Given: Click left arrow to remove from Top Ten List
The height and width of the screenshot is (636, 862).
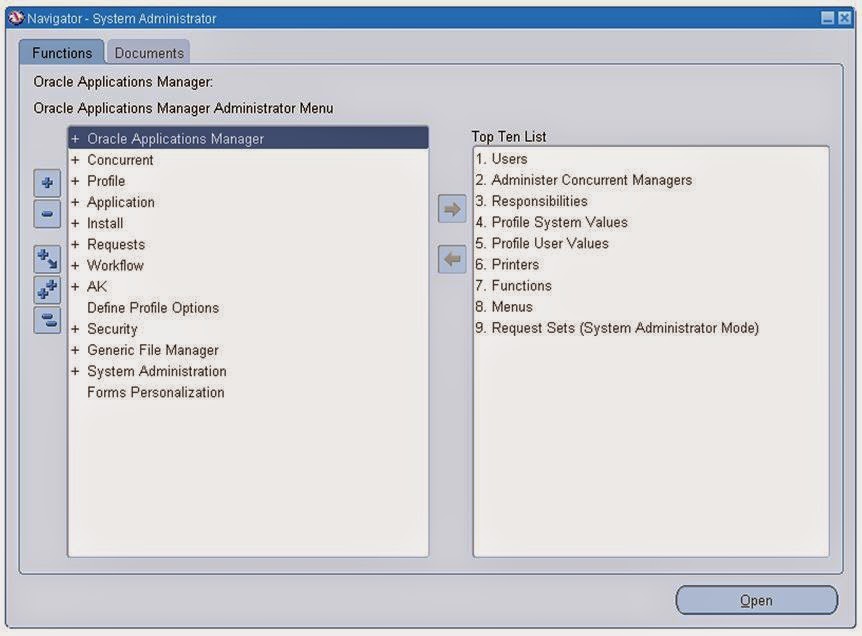Looking at the screenshot, I should [452, 259].
